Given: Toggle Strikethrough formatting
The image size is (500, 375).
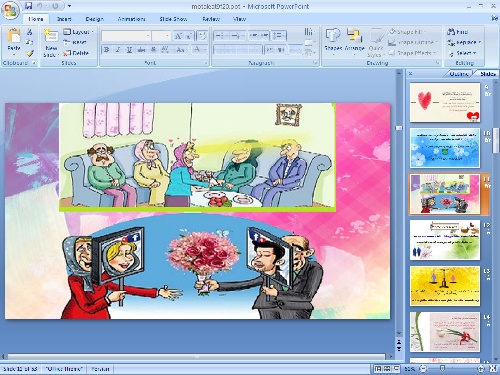Looking at the screenshot, I should click(141, 50).
